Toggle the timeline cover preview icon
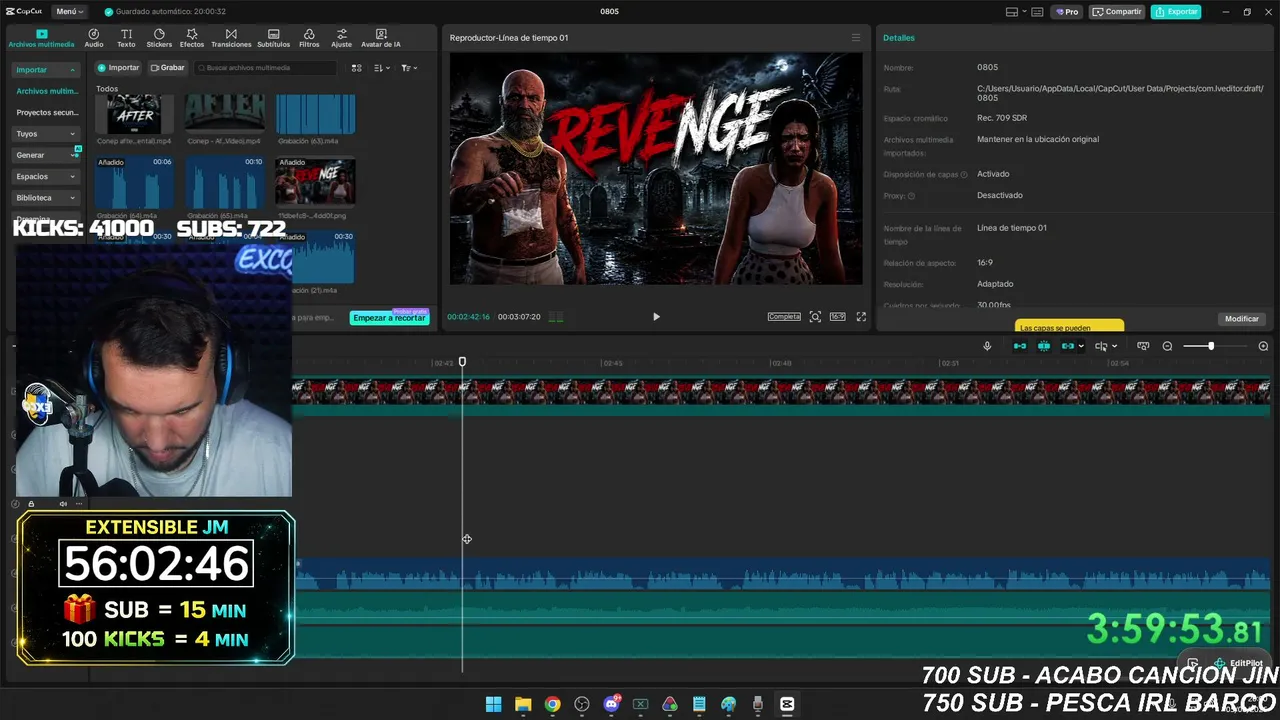The height and width of the screenshot is (720, 1280). pos(1143,346)
